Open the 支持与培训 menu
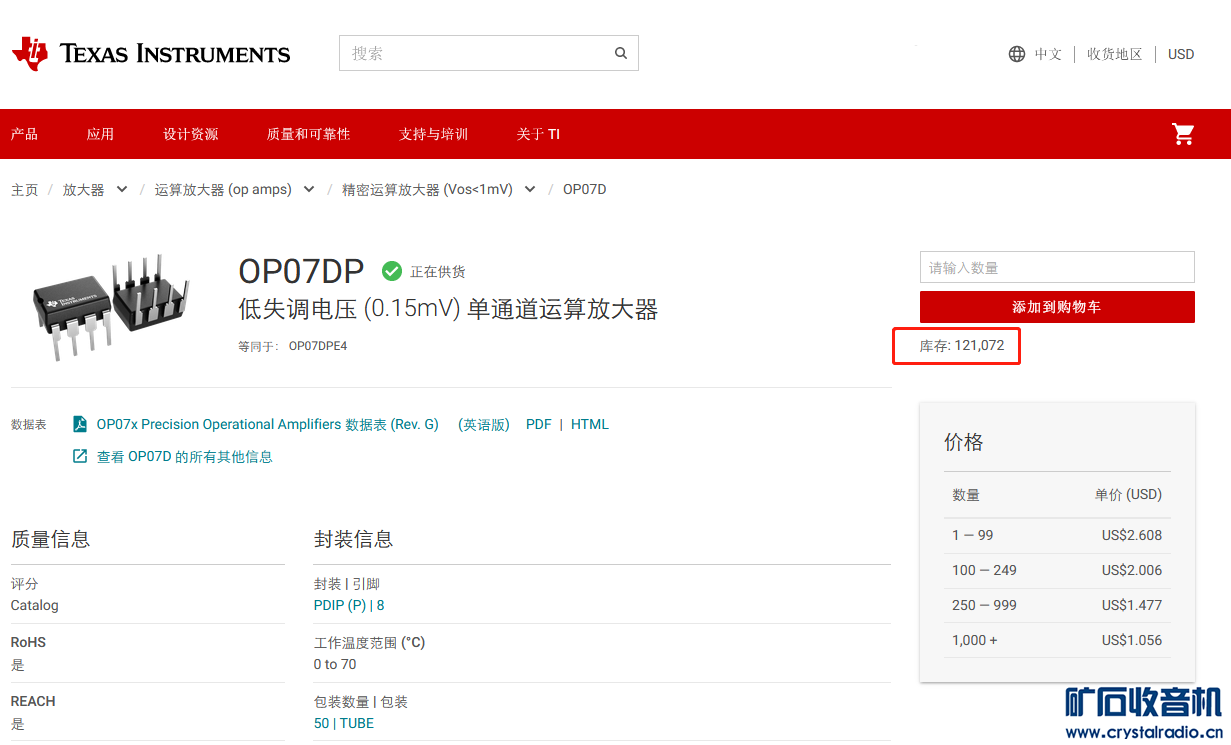This screenshot has height=745, width=1231. [x=433, y=134]
